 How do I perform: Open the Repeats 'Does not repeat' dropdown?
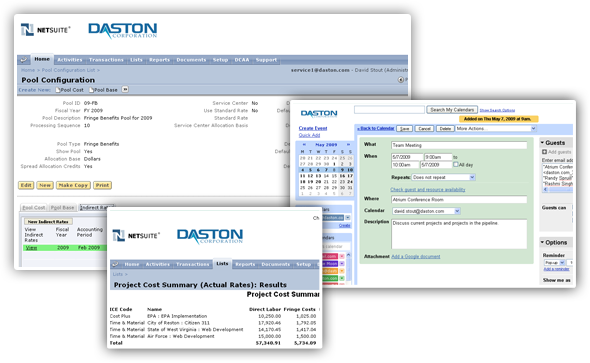444,177
